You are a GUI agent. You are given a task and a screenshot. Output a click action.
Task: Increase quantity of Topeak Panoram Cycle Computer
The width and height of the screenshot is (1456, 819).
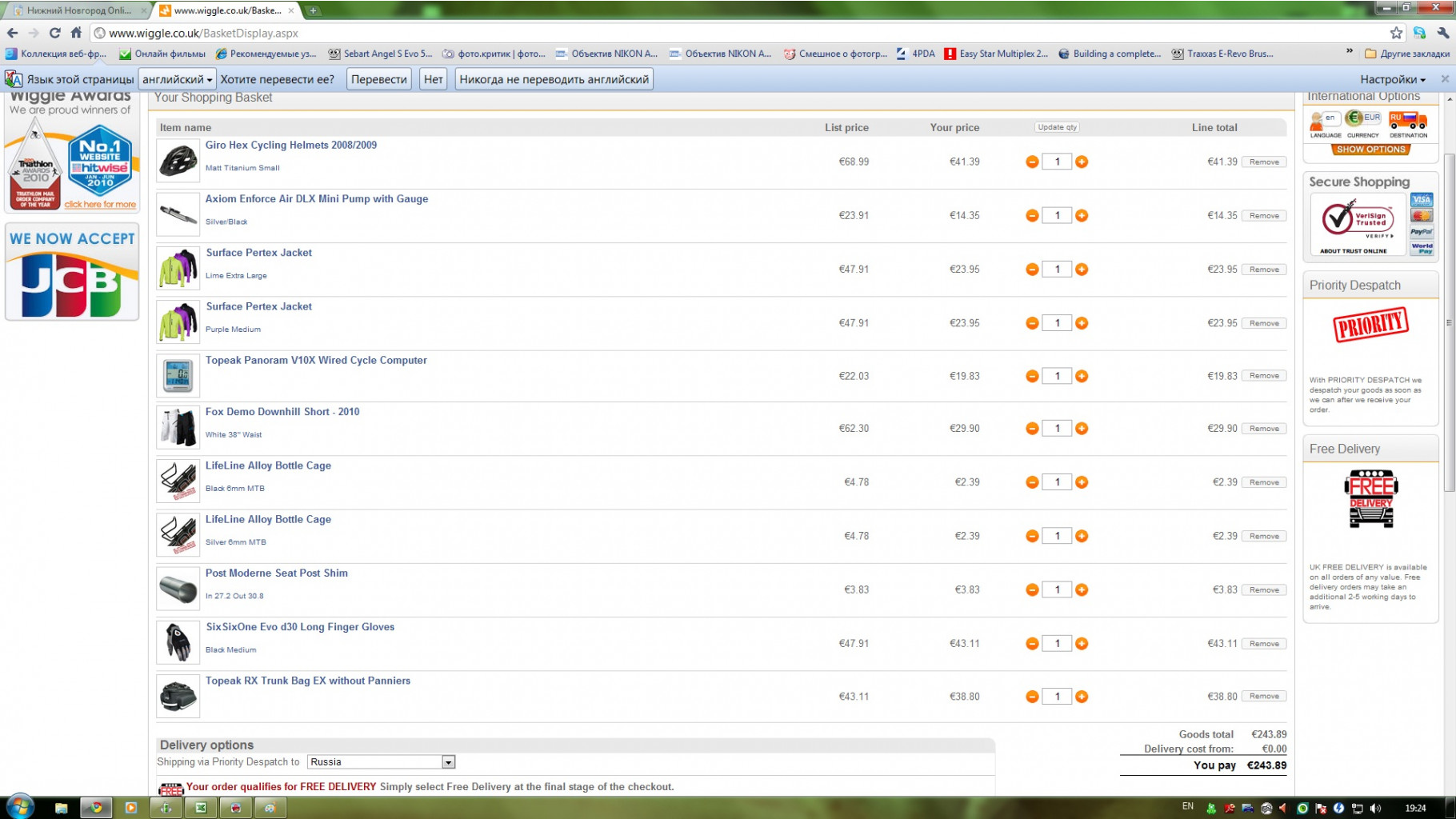click(x=1082, y=376)
